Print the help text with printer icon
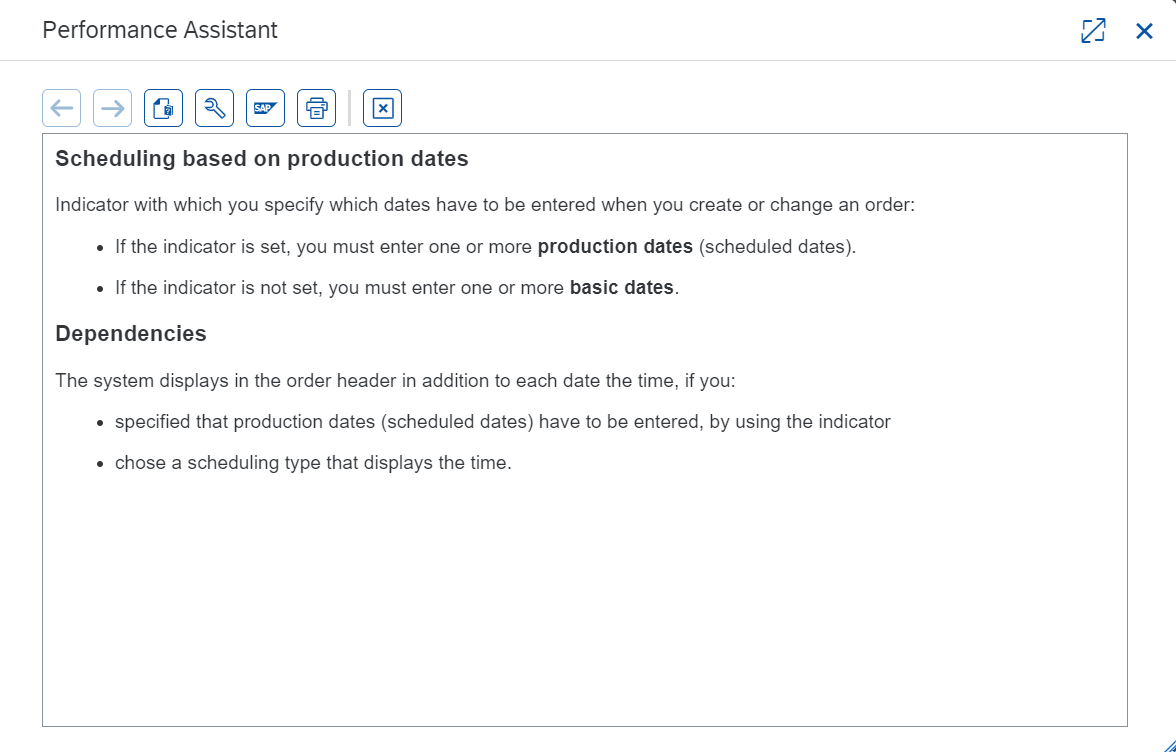 click(316, 108)
